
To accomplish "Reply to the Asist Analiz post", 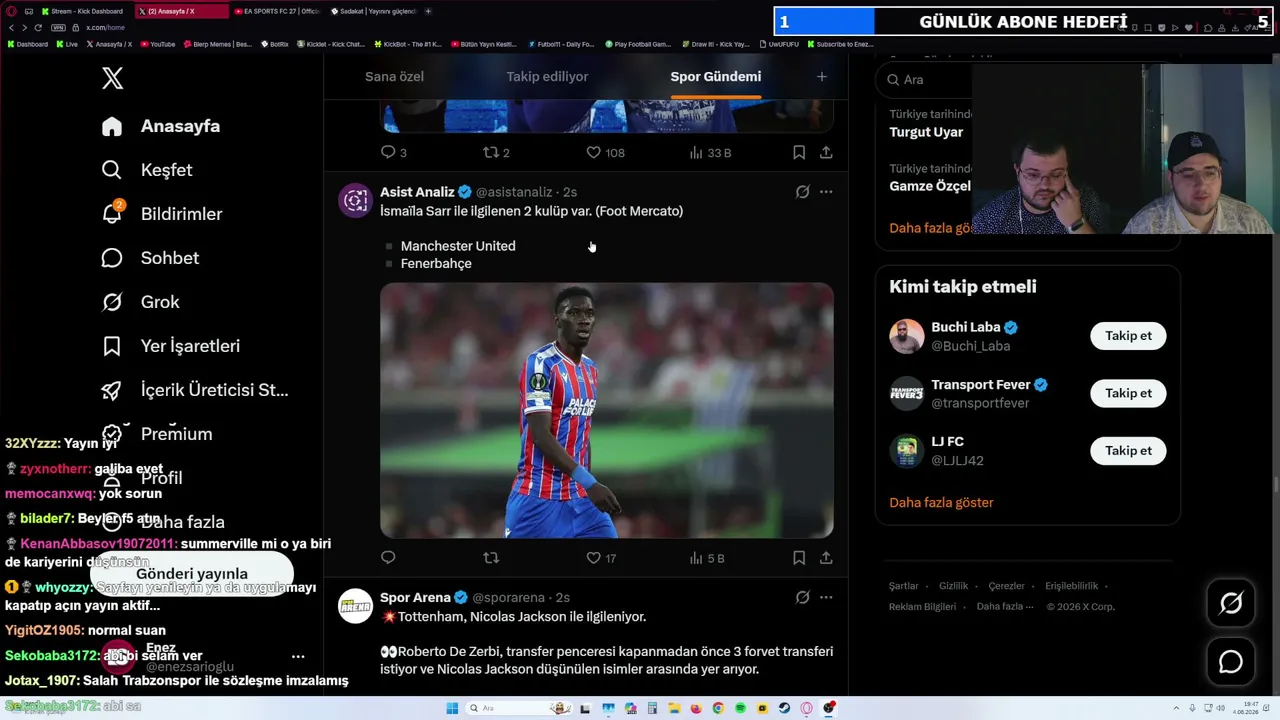I will (388, 558).
